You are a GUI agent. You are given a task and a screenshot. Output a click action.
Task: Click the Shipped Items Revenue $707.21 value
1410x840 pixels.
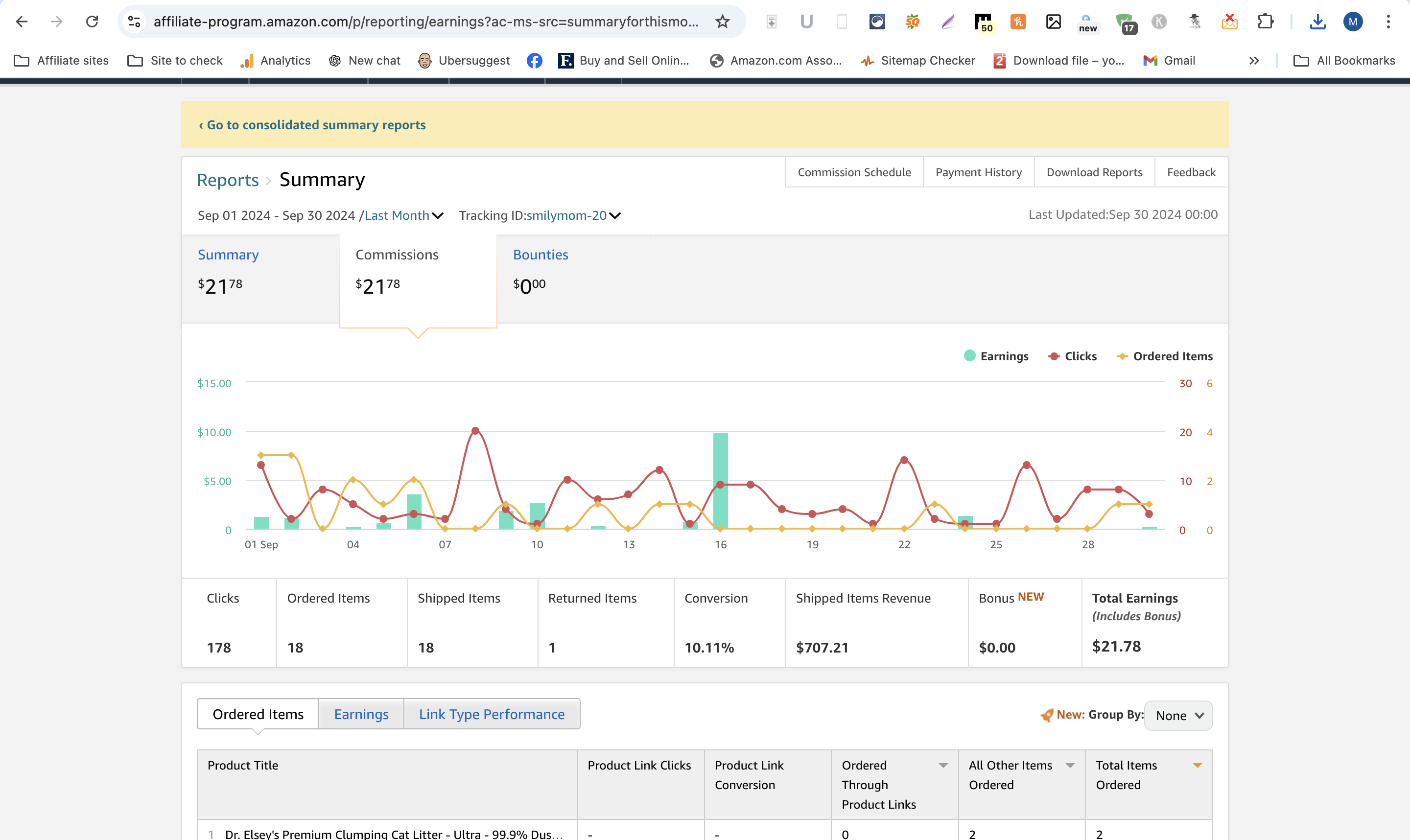click(x=822, y=648)
